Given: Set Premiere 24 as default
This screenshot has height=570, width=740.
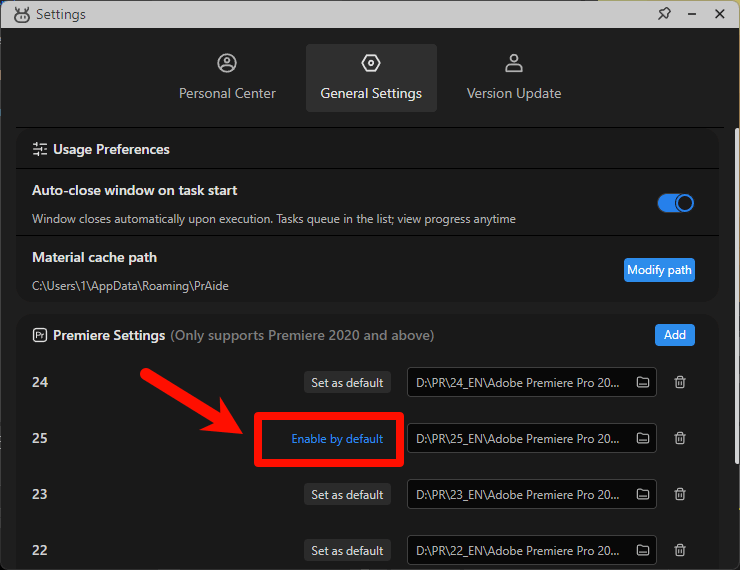Looking at the screenshot, I should tap(347, 382).
